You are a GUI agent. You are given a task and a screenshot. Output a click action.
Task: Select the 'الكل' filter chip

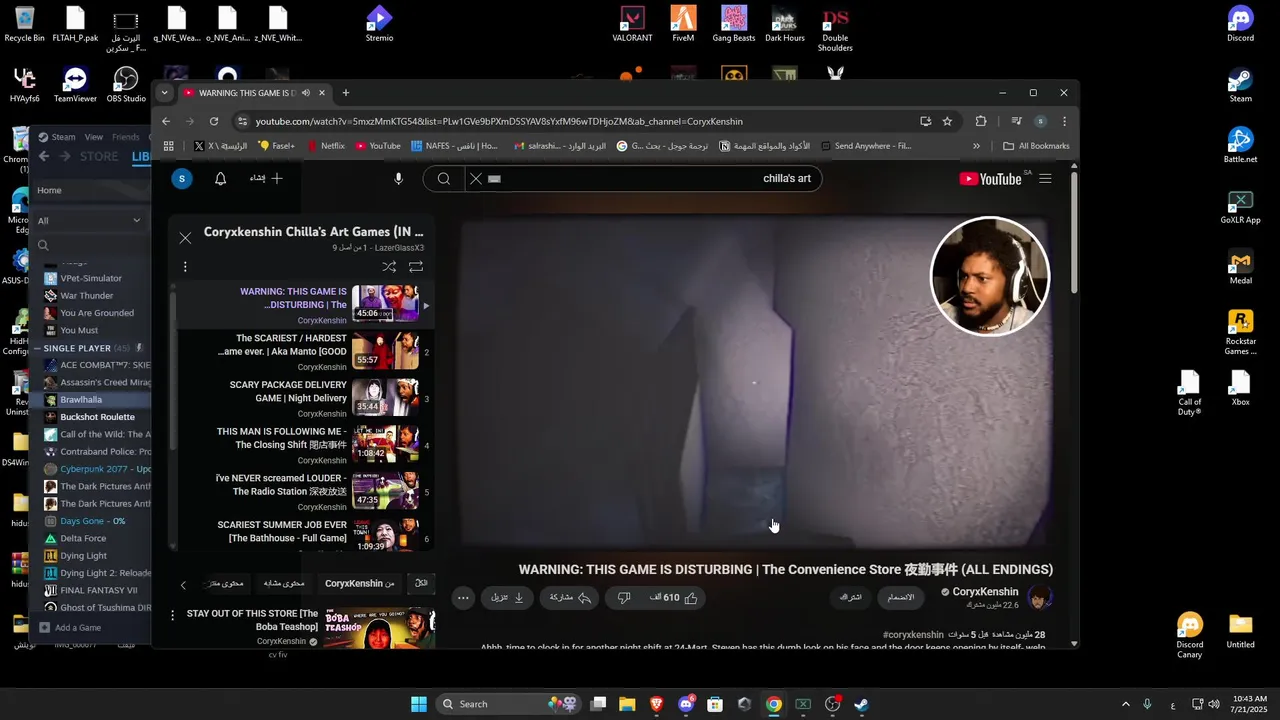click(422, 584)
